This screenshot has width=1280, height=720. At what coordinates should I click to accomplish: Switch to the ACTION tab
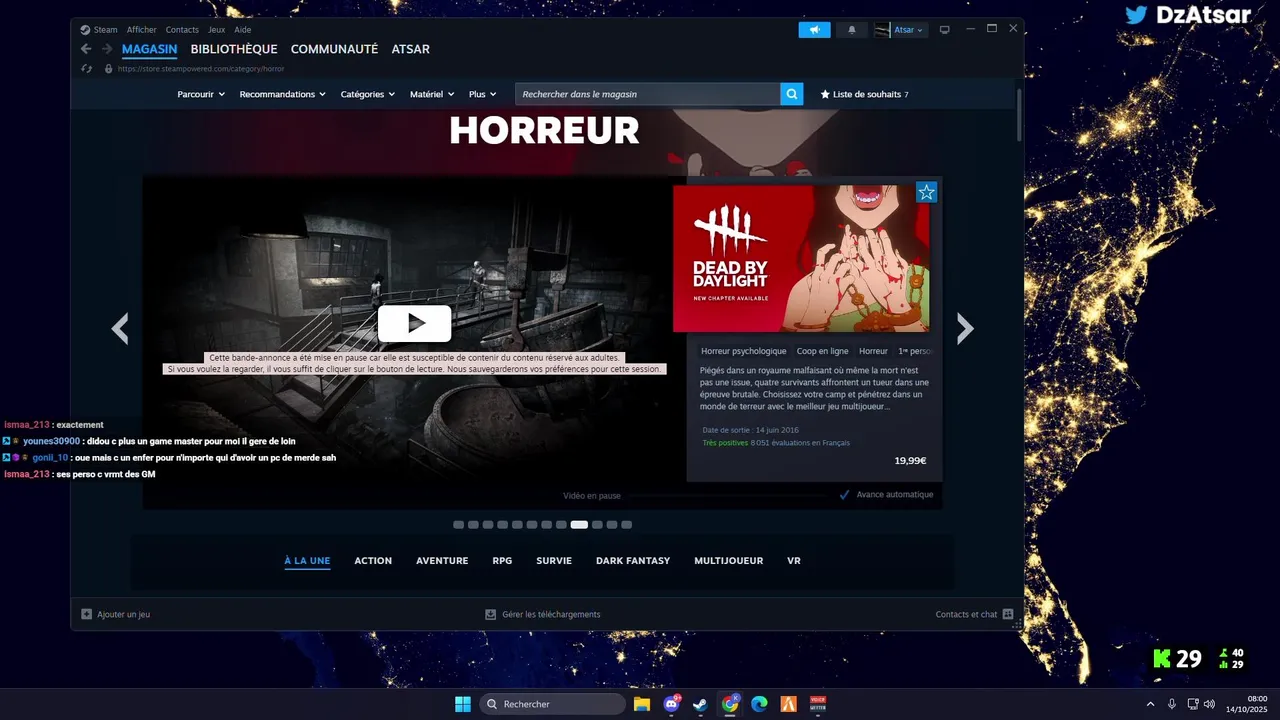click(x=373, y=561)
